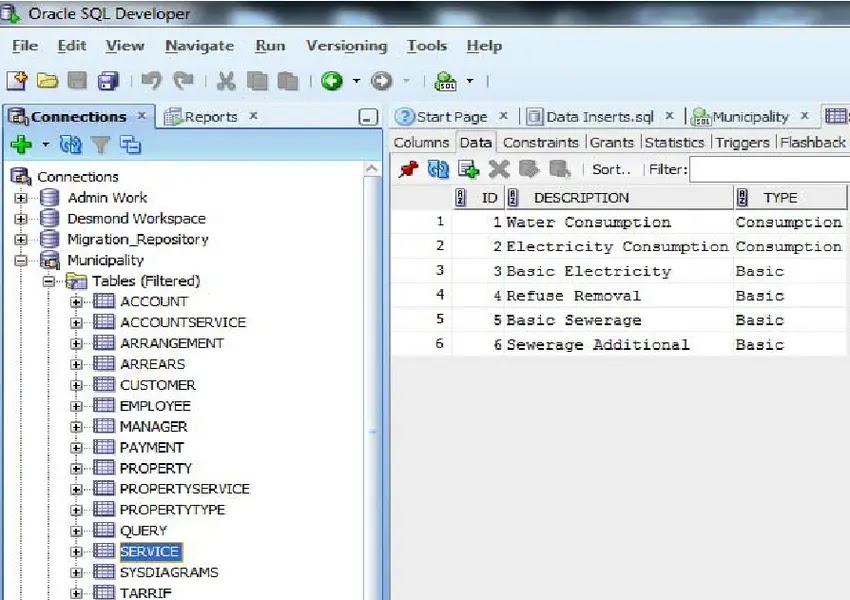Open the New Connection dropdown arrow
The height and width of the screenshot is (600, 850).
pyautogui.click(x=46, y=145)
